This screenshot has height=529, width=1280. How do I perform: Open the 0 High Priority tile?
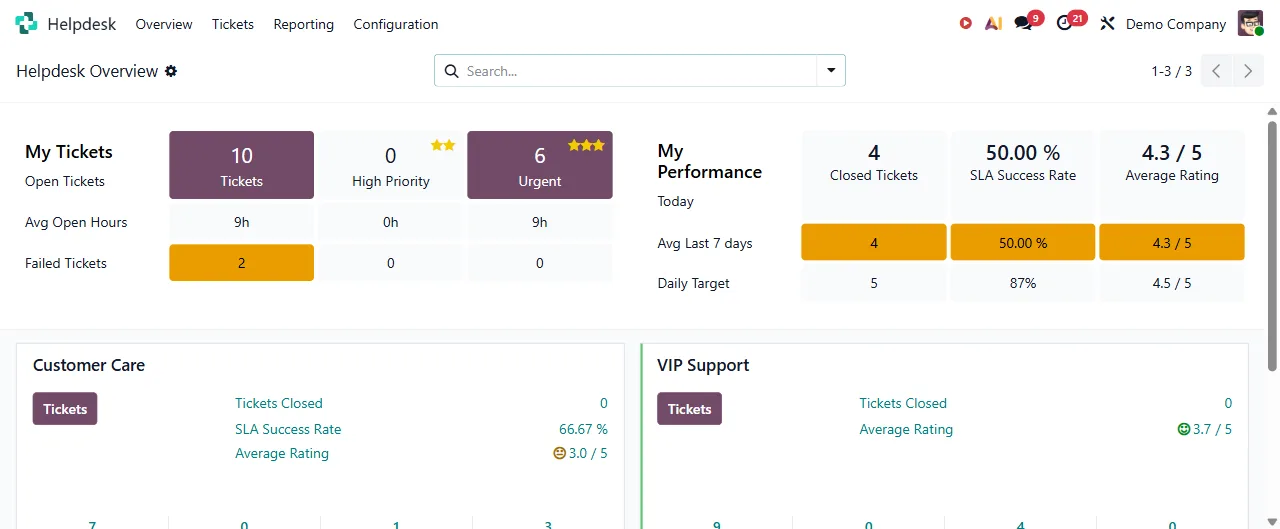coord(391,165)
